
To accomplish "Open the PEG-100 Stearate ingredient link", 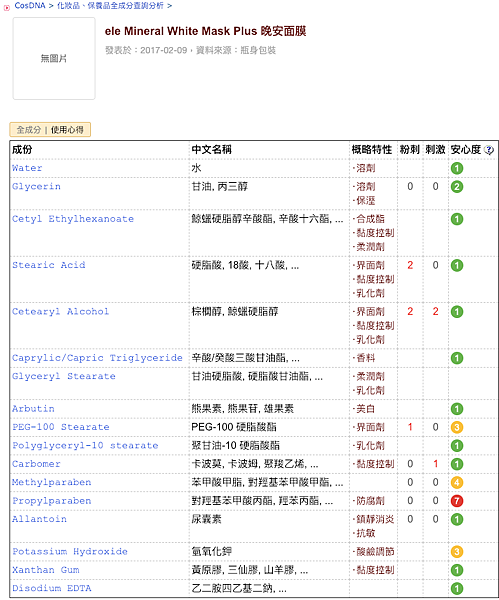I will coord(61,427).
